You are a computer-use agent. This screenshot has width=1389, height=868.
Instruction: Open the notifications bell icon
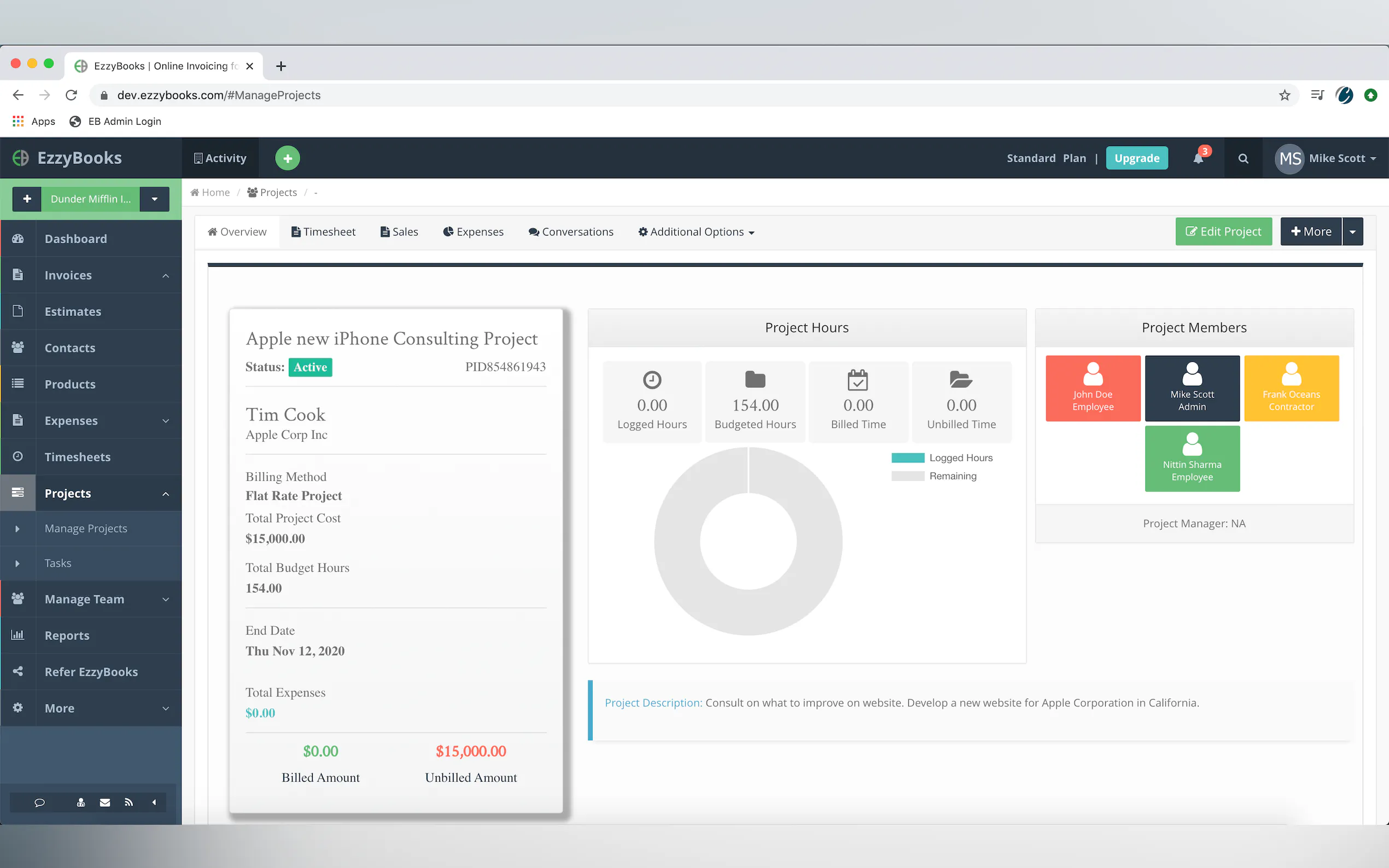point(1198,158)
